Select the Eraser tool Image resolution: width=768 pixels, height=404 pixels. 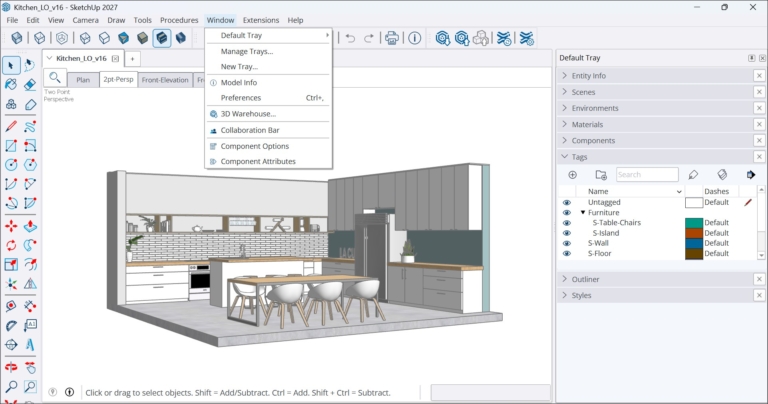coord(30,84)
